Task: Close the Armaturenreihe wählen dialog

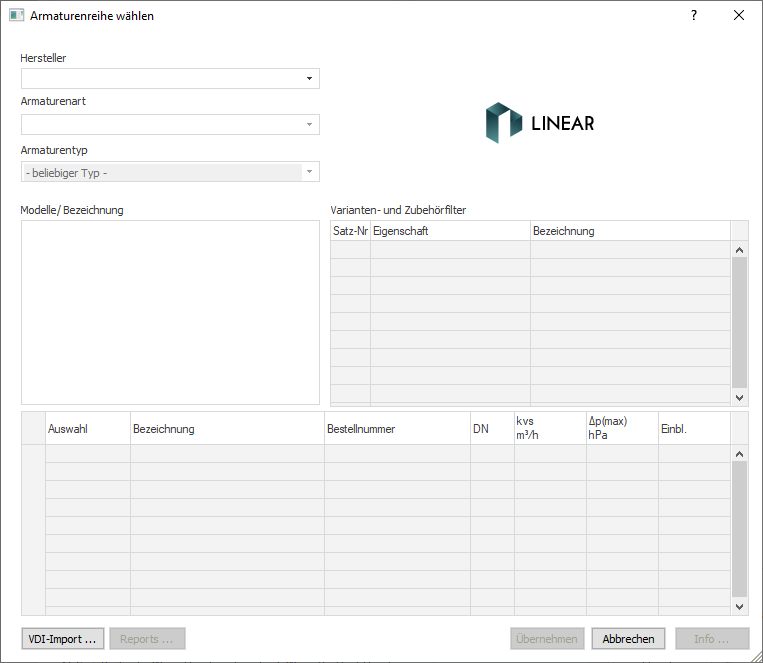Action: 739,16
